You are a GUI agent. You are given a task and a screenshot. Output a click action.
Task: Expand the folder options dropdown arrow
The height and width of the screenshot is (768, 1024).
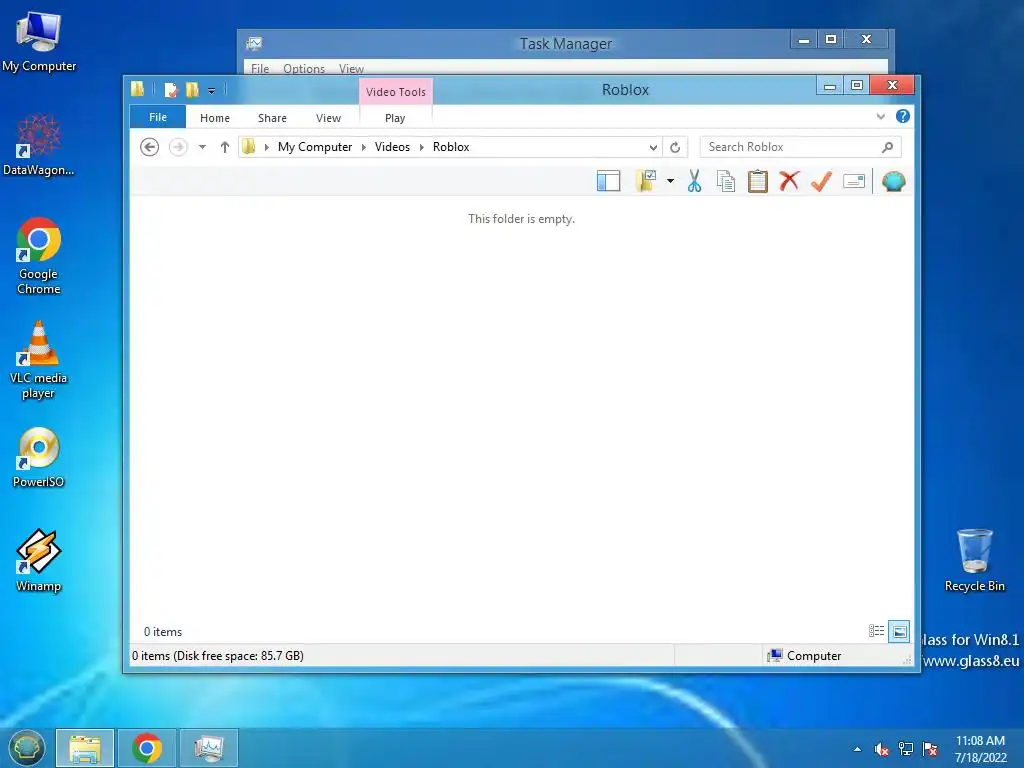[670, 181]
